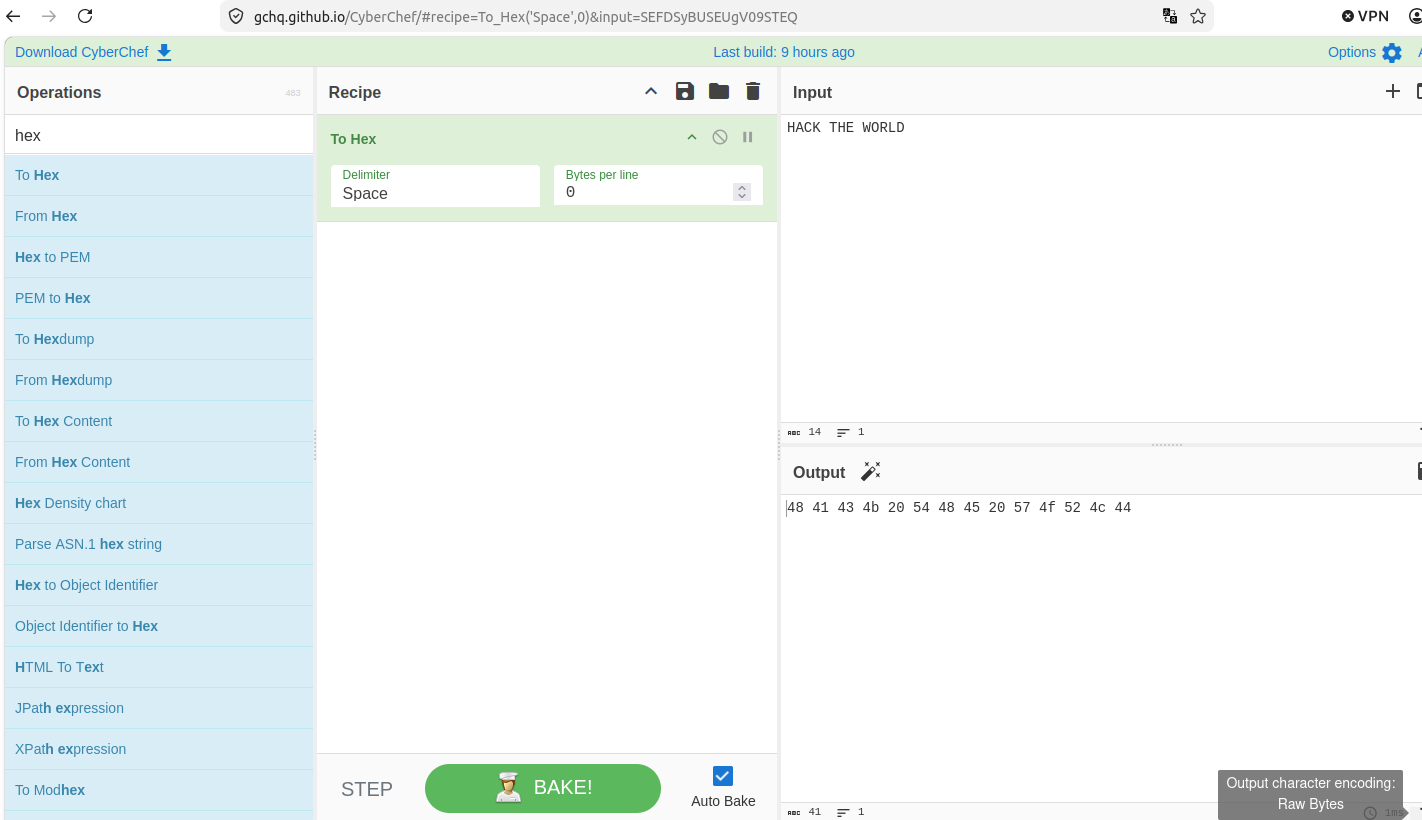This screenshot has height=820, width=1422.
Task: Click the operations search box containing hex
Action: (x=159, y=135)
